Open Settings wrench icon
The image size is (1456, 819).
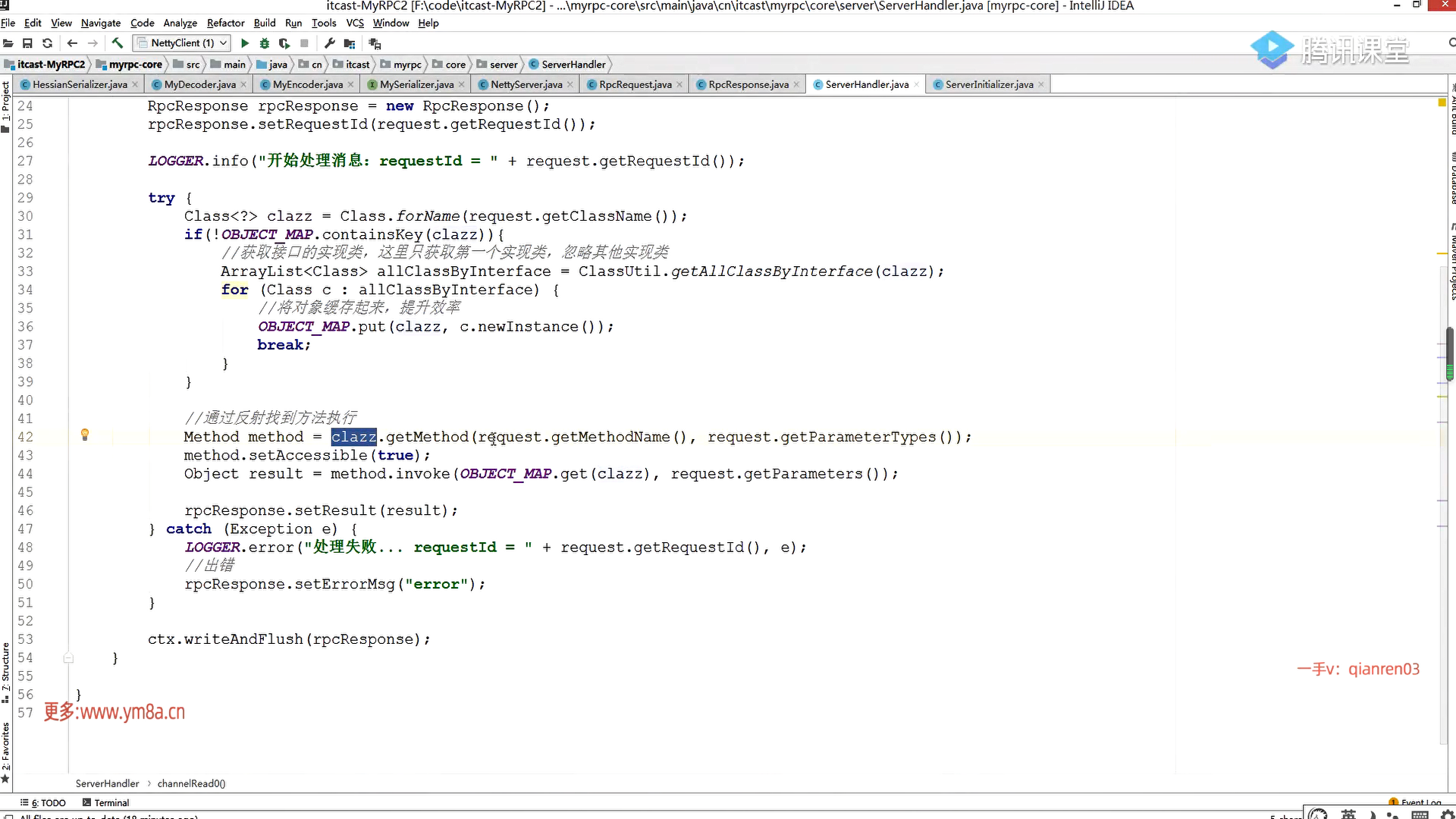click(x=329, y=43)
